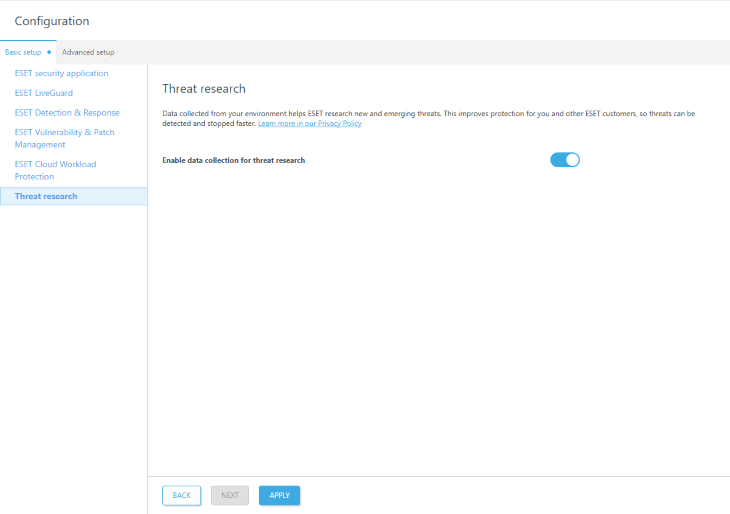Click 'Enable data collection for threat research' label
This screenshot has height=514, width=730.
click(234, 160)
